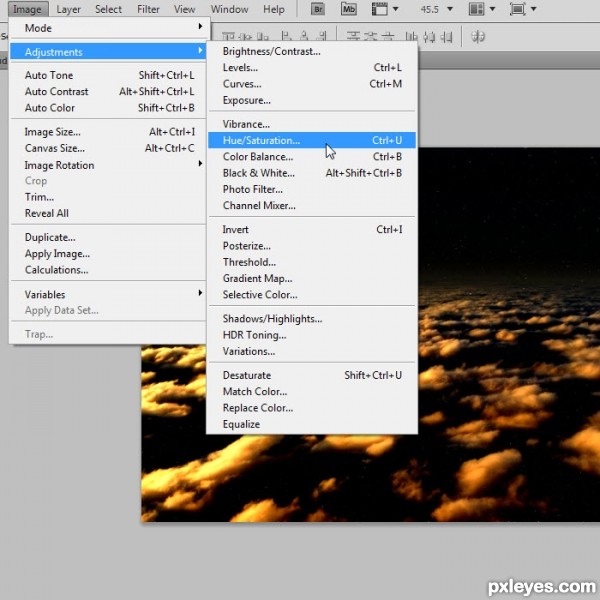The height and width of the screenshot is (600, 600).
Task: Select the Adjustments menu entry
Action: click(x=108, y=52)
